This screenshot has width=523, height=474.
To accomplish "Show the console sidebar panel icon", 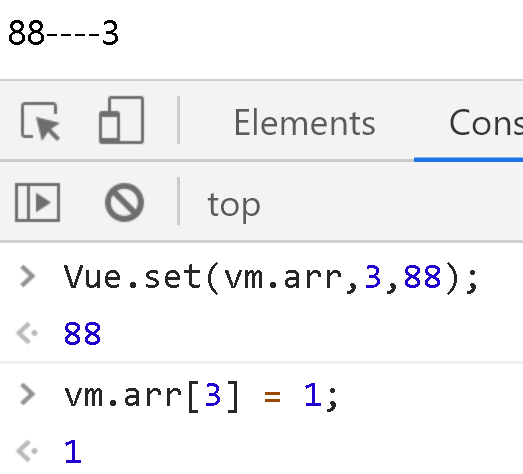I will [37, 202].
